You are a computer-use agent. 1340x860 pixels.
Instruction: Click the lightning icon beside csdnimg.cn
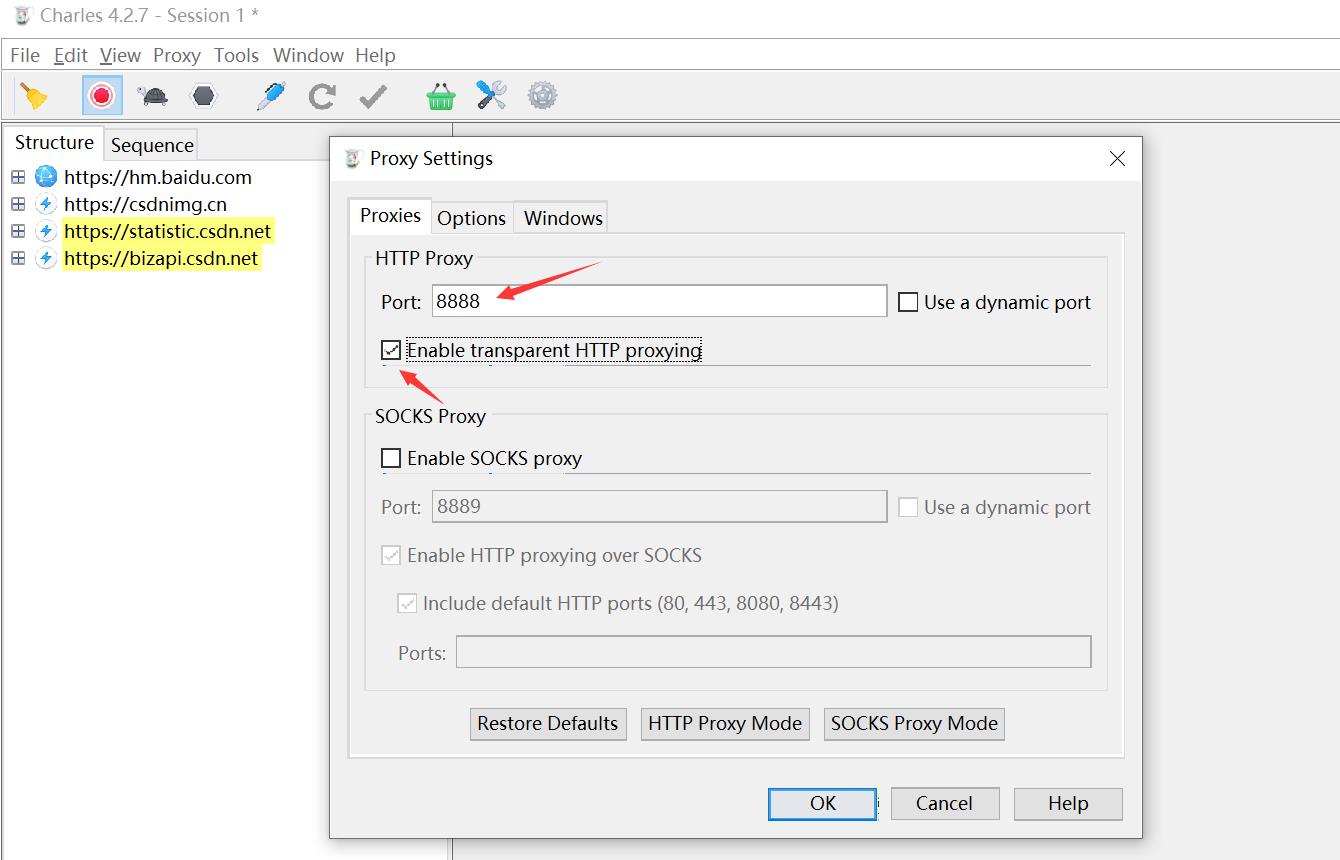(46, 204)
